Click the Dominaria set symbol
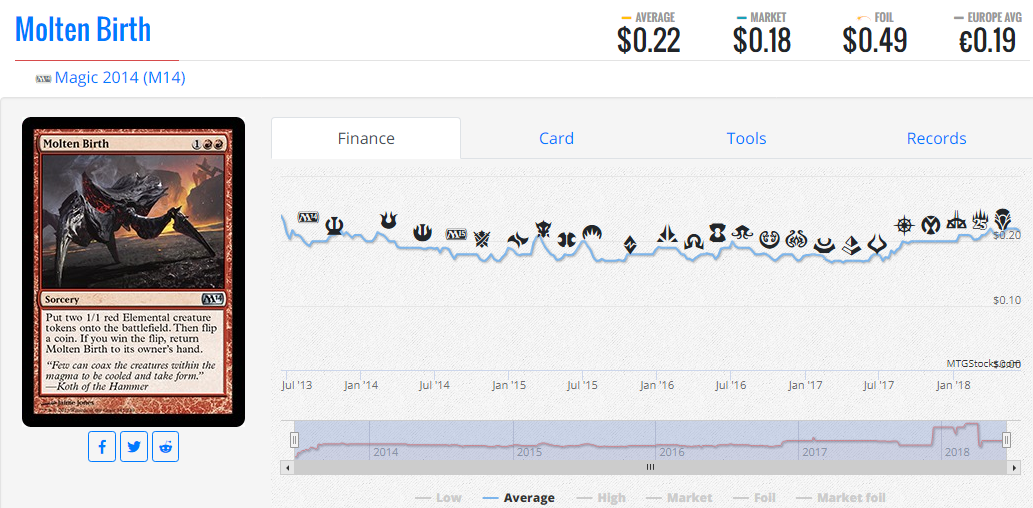 (x=1003, y=219)
